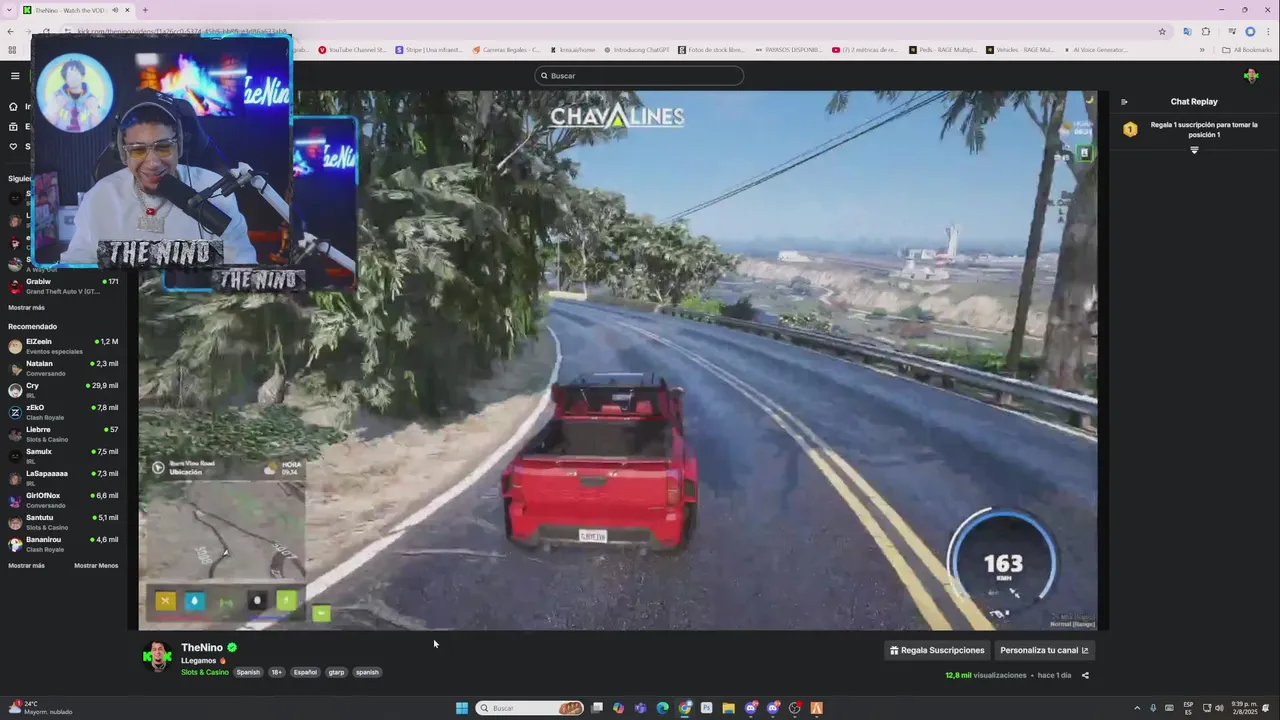Open taskbar clock showing 9:39 p. m.
Image resolution: width=1280 pixels, height=720 pixels.
(1245, 708)
